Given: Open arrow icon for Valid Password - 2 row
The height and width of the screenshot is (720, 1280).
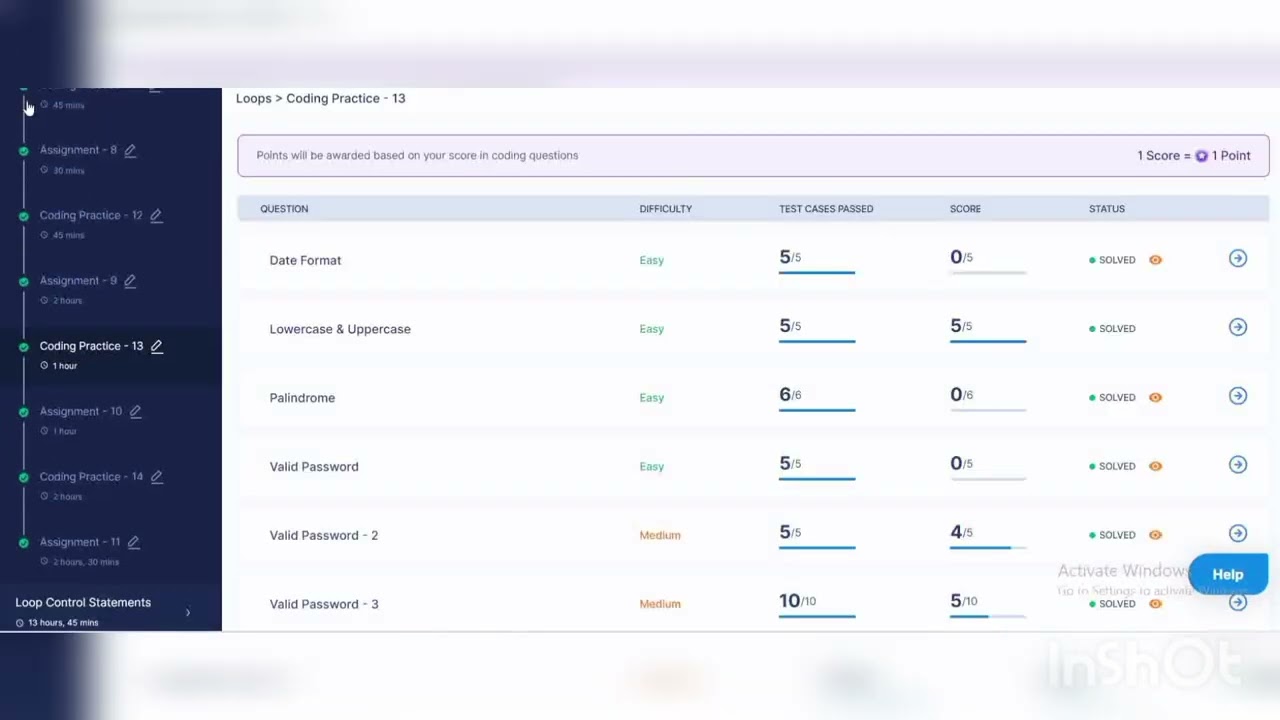Looking at the screenshot, I should (1238, 533).
